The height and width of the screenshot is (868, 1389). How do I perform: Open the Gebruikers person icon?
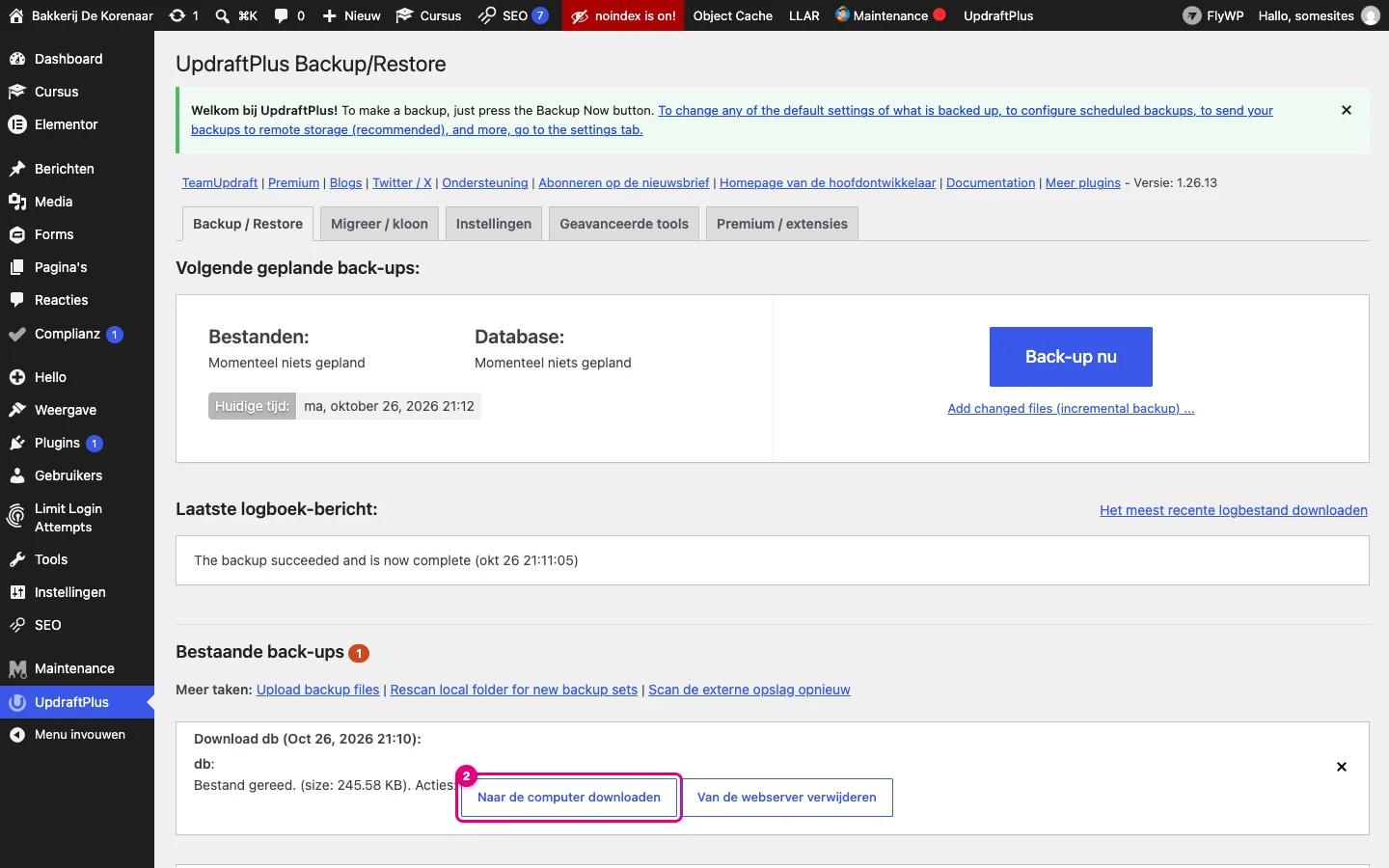tap(16, 475)
